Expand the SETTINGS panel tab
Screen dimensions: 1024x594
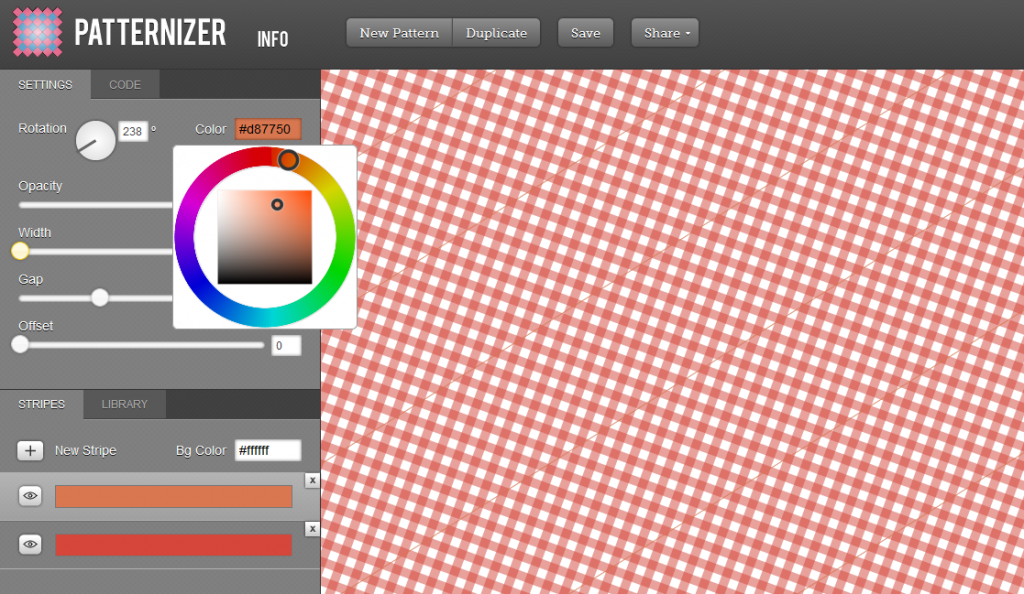44,84
